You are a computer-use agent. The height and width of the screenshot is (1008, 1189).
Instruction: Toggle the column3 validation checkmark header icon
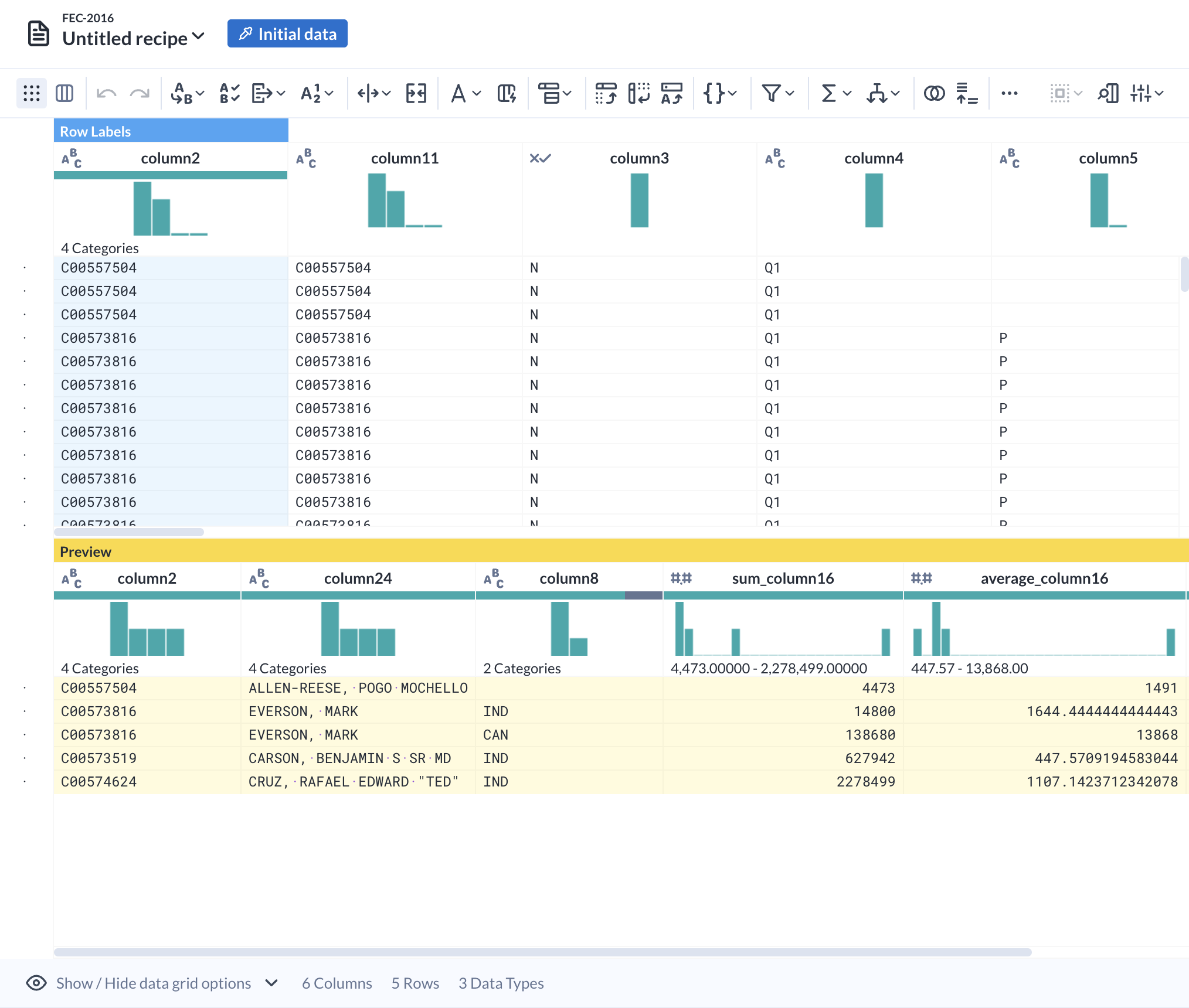pos(541,158)
